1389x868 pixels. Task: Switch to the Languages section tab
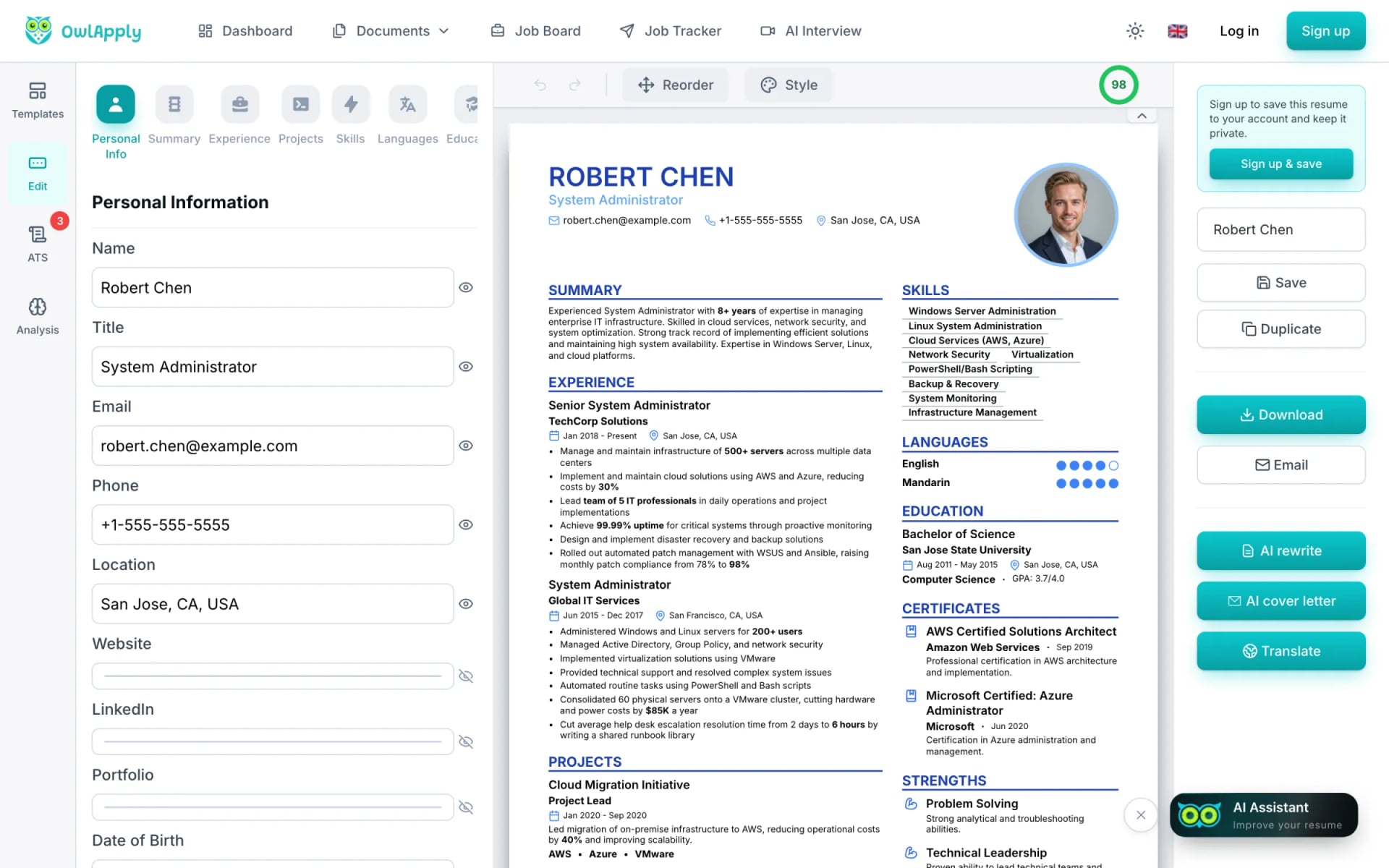pyautogui.click(x=407, y=116)
